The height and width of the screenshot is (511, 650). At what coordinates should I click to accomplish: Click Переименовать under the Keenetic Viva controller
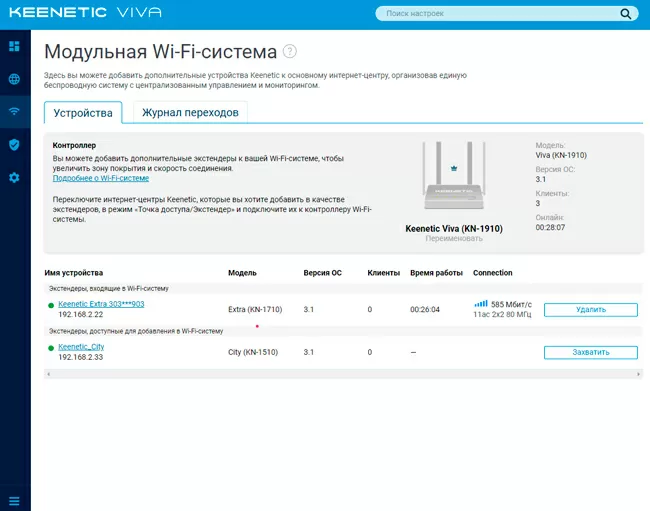(453, 239)
